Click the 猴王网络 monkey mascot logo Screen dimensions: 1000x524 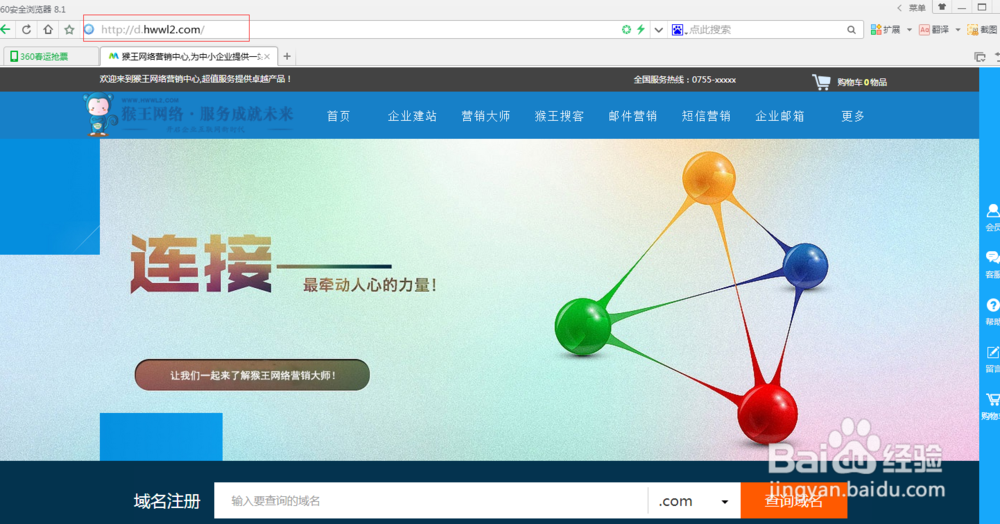coord(99,114)
